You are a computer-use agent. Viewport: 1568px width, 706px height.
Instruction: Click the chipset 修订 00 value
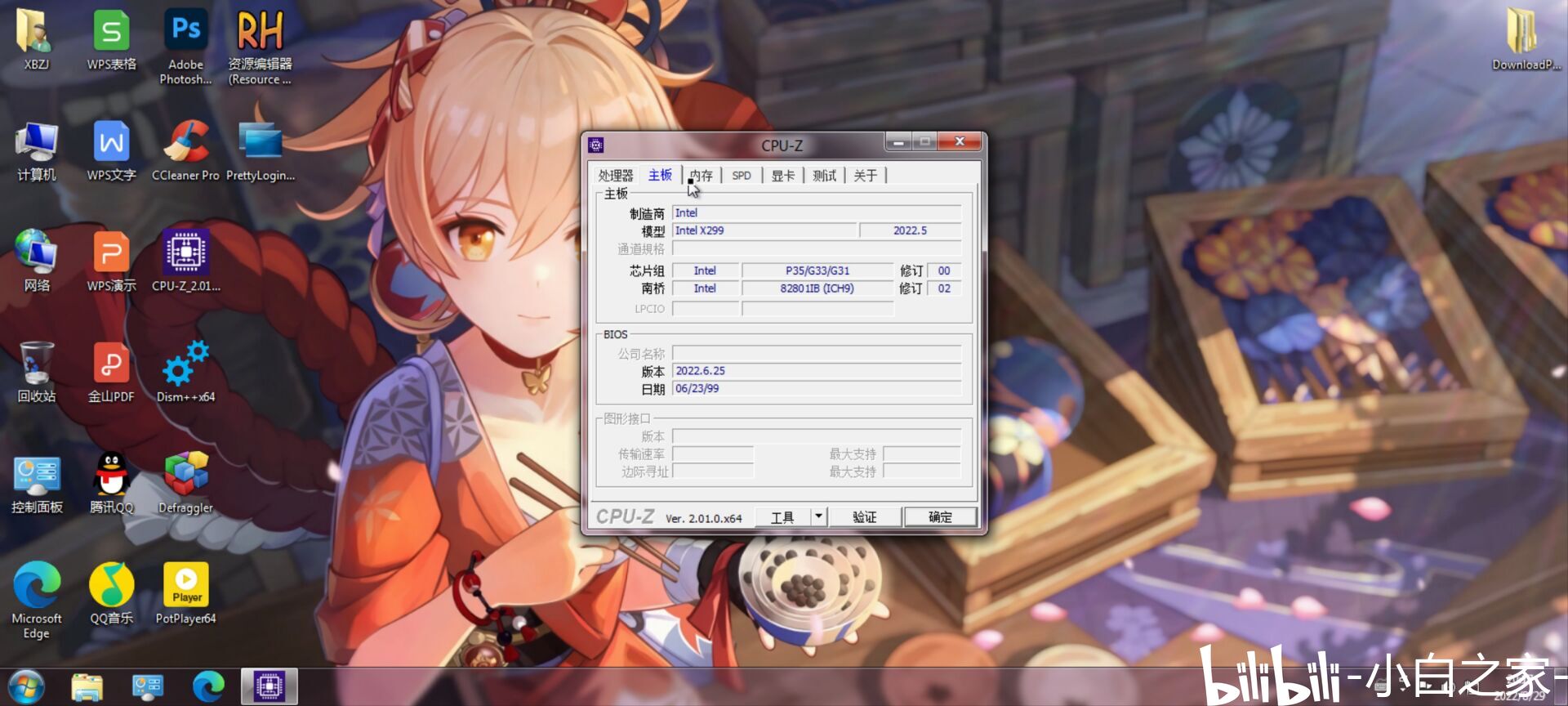[x=944, y=271]
